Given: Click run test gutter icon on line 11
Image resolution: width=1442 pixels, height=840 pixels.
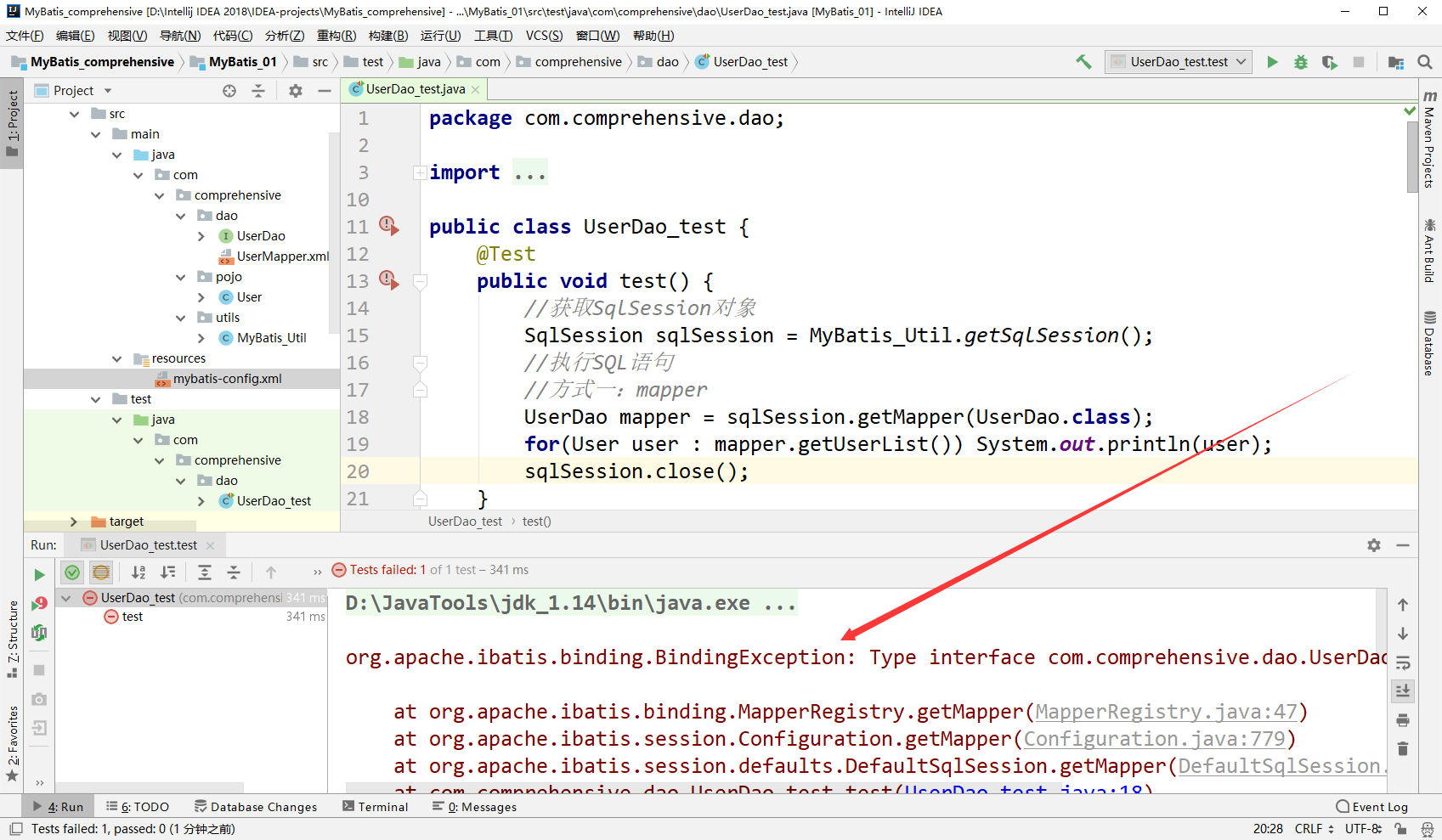Looking at the screenshot, I should tap(389, 226).
